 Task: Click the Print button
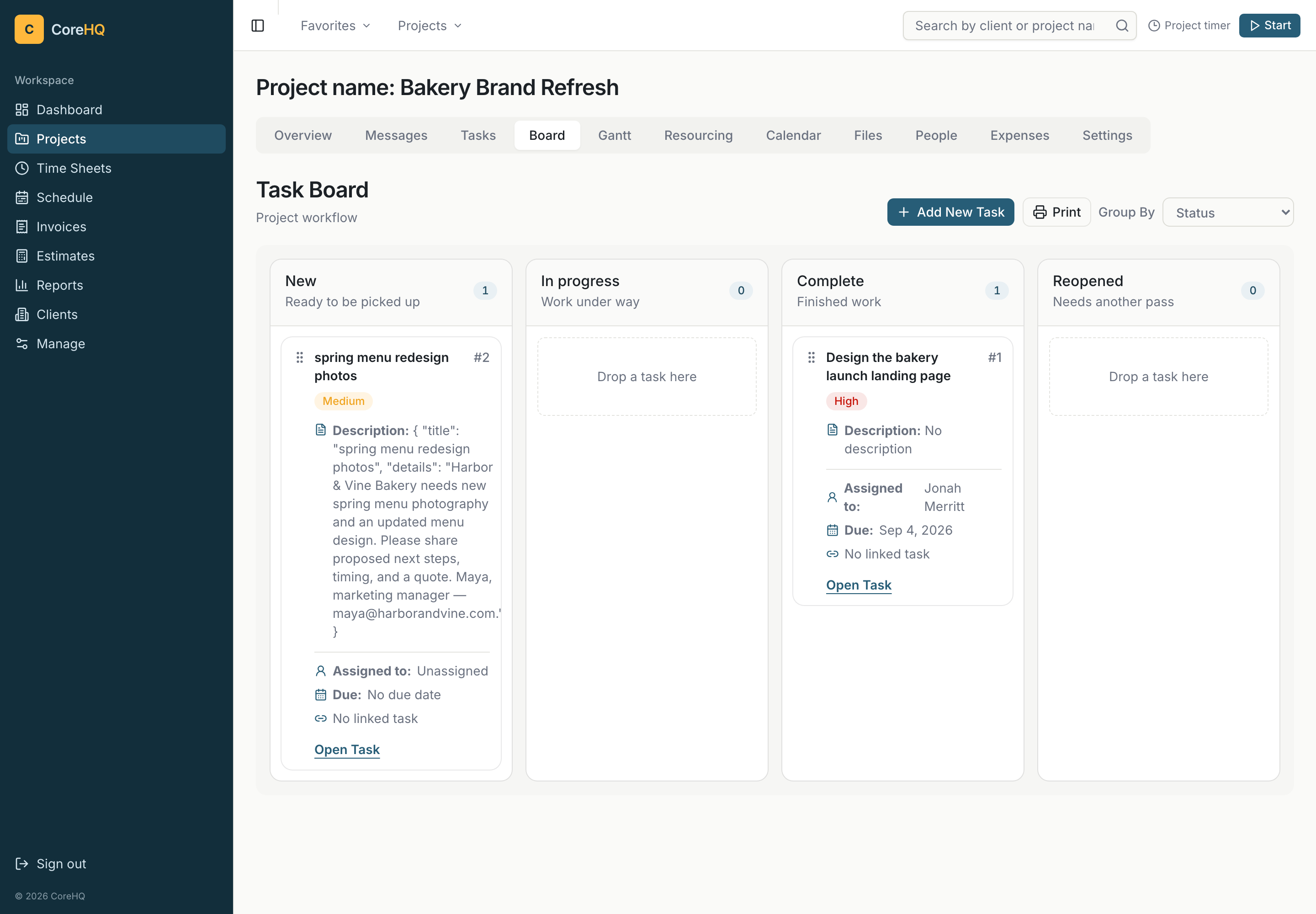1056,212
